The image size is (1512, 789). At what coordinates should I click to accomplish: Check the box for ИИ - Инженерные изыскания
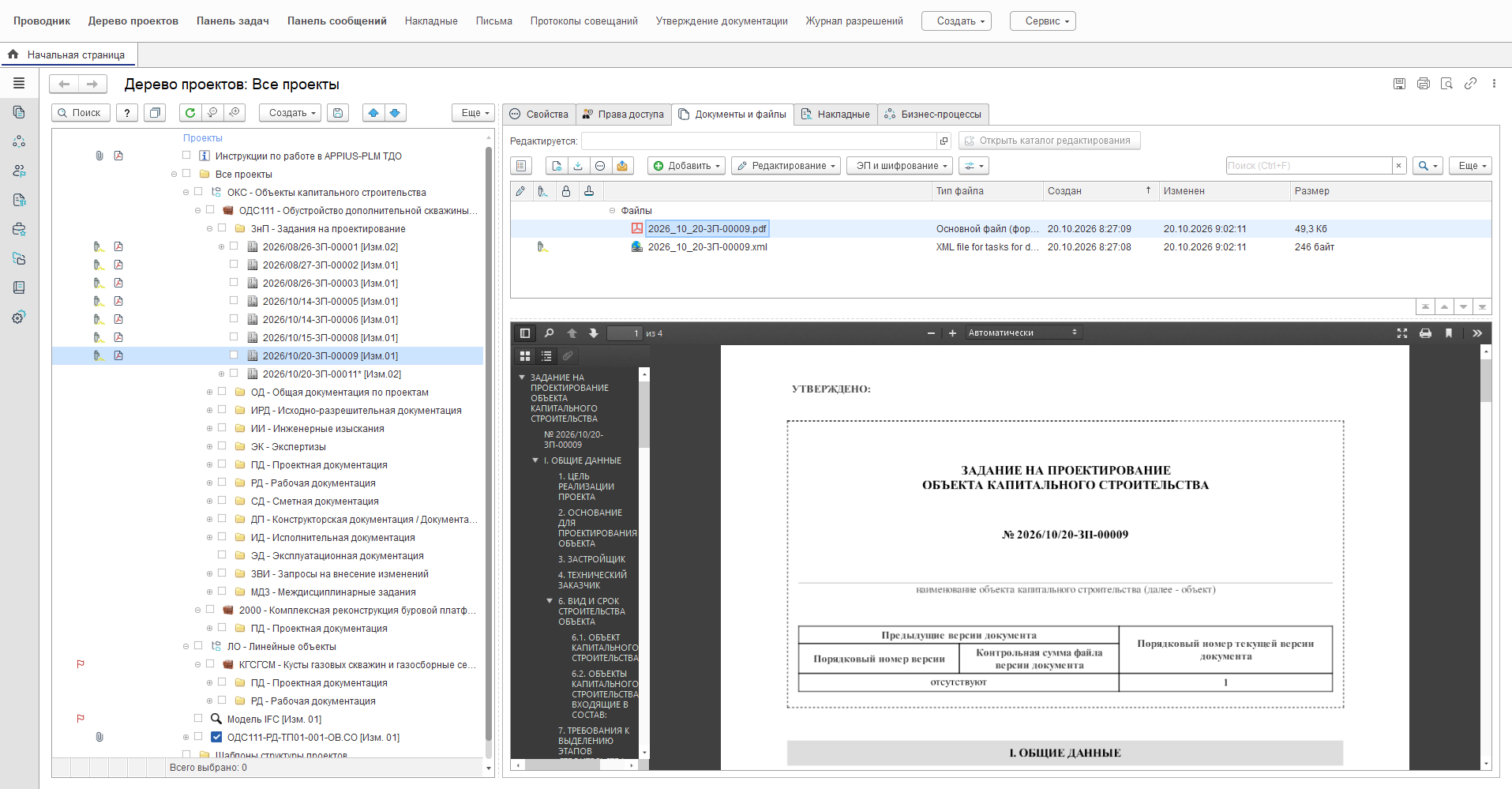click(x=222, y=428)
